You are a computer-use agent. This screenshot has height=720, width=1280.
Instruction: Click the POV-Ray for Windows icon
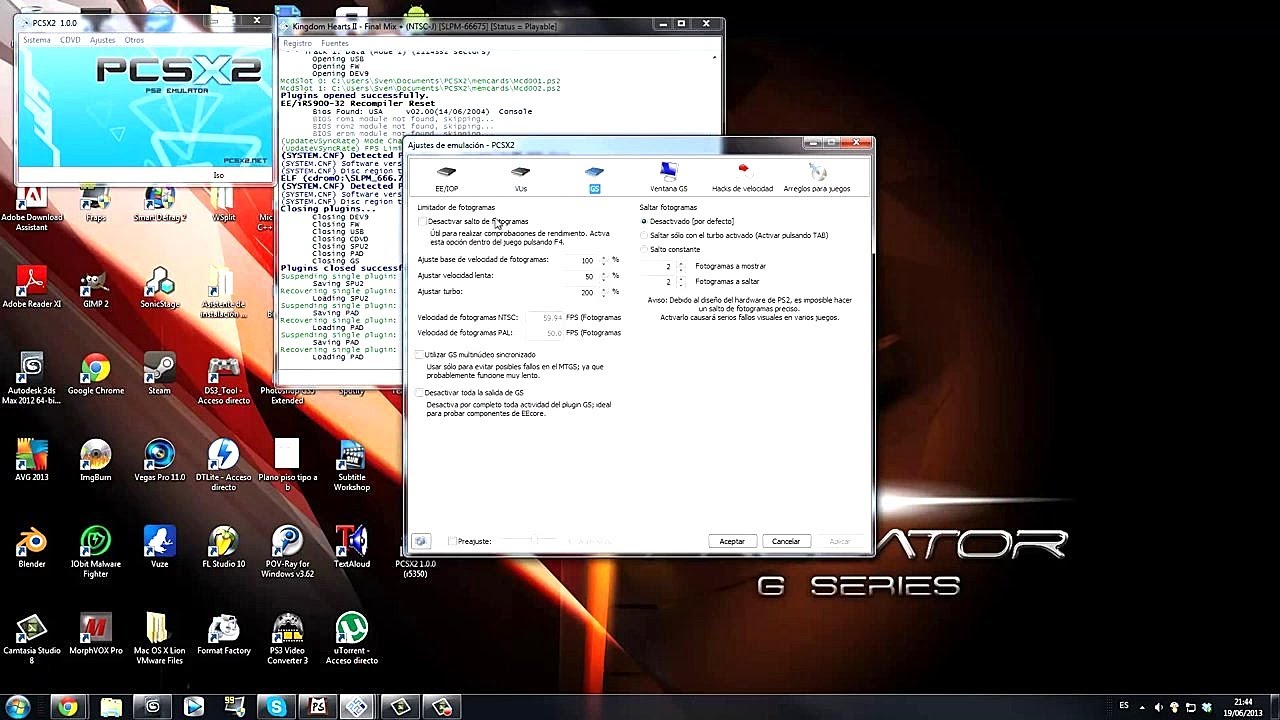(287, 552)
